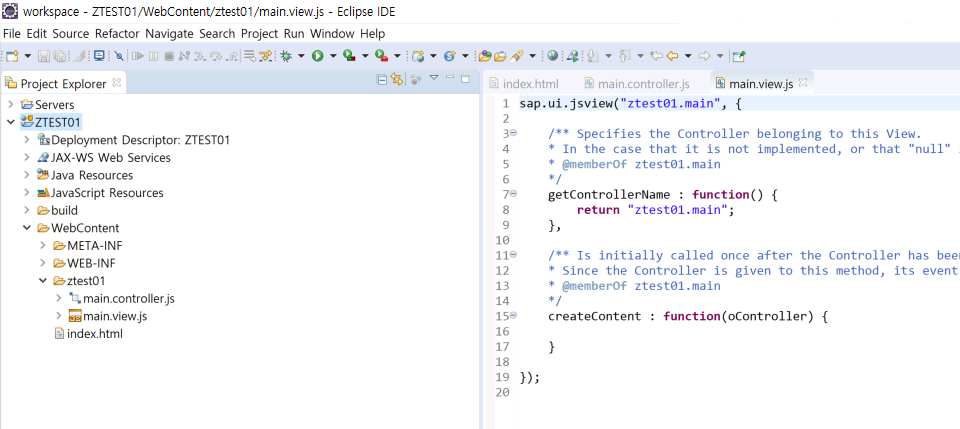Open the Search dropdown arrow

[532, 56]
